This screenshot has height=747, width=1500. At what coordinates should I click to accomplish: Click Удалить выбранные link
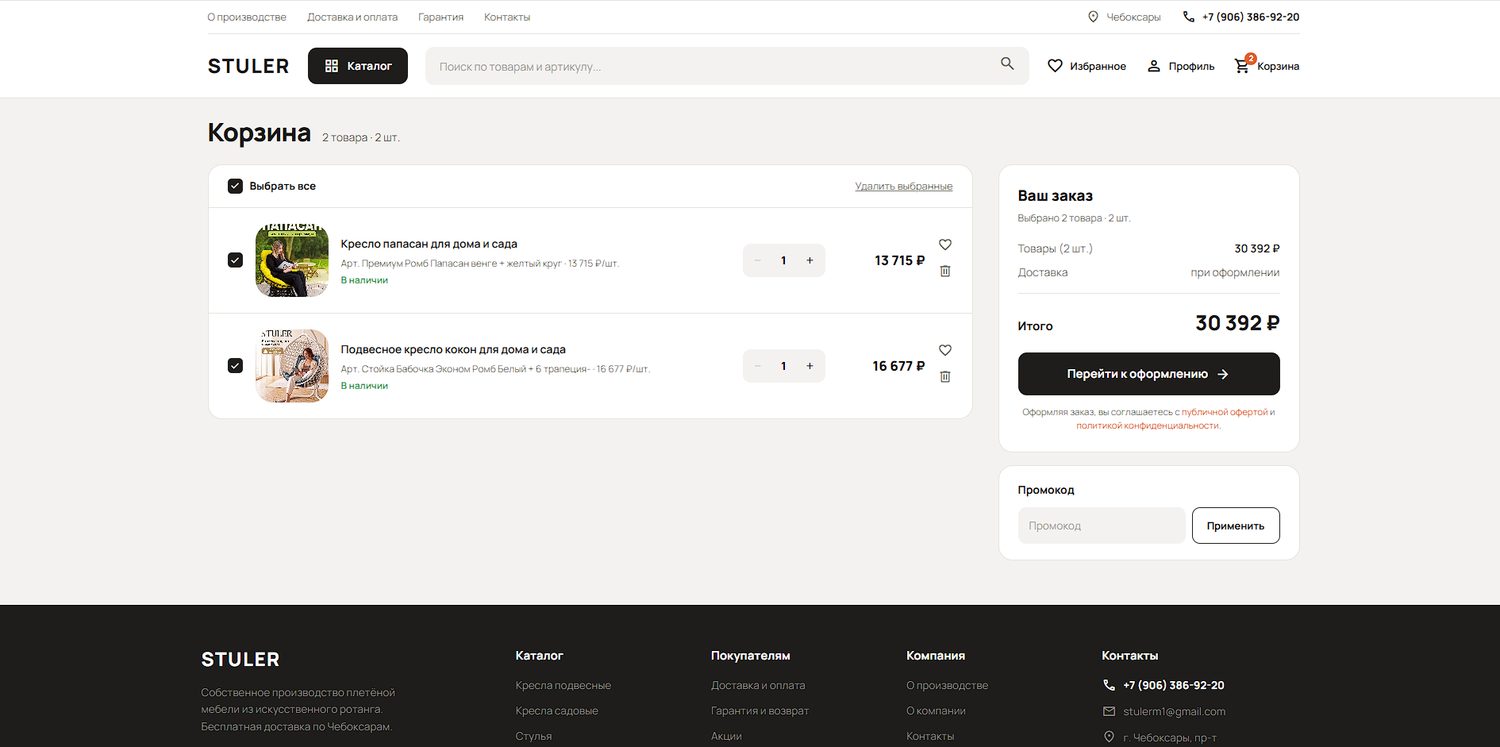pos(904,186)
